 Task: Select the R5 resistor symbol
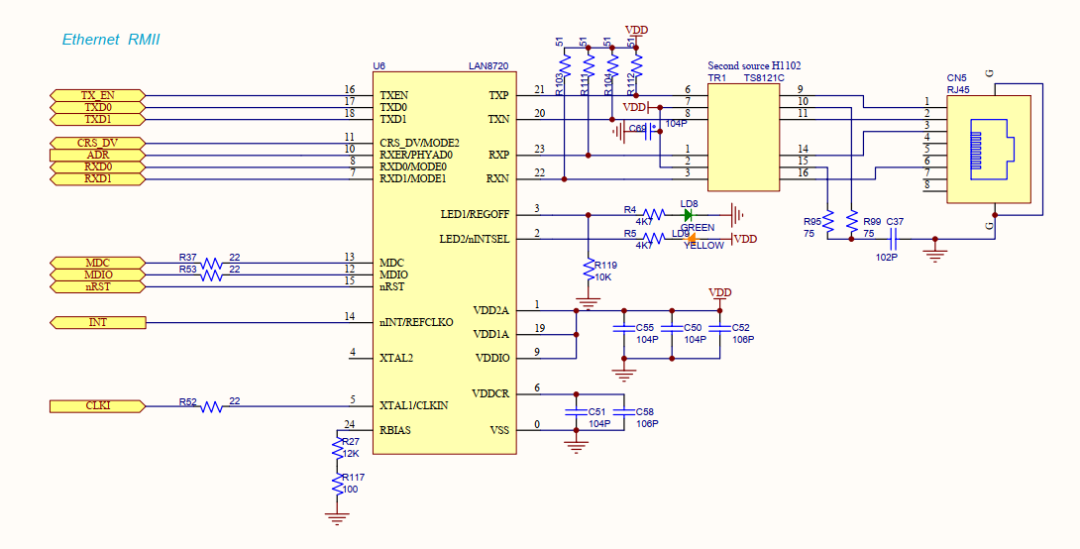point(653,239)
